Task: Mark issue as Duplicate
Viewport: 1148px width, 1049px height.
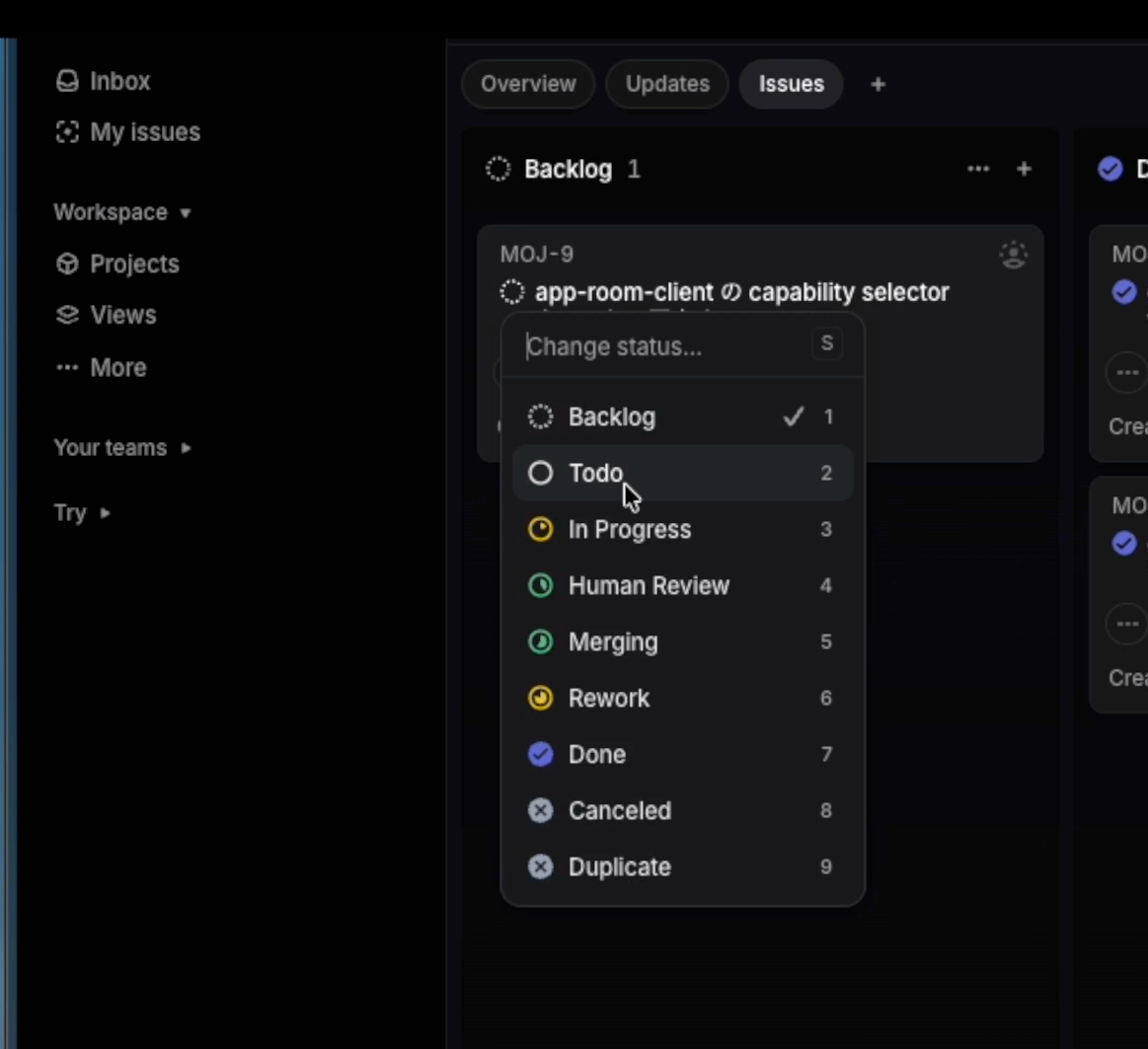Action: 682,867
